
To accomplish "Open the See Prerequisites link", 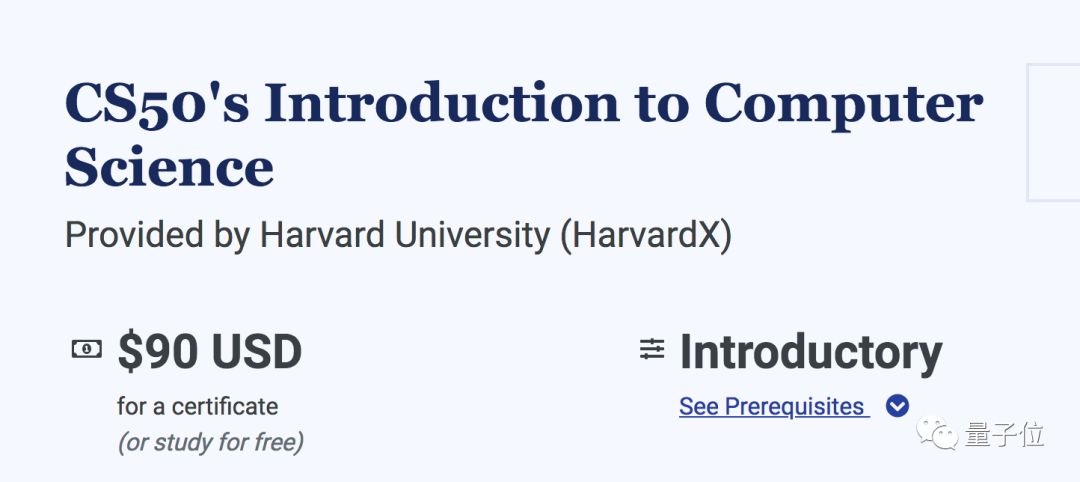I will point(771,407).
